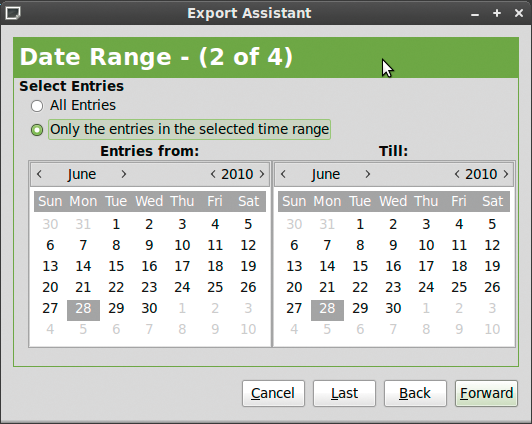532x424 pixels.
Task: Select June 22 in the Till calendar
Action: [360, 287]
